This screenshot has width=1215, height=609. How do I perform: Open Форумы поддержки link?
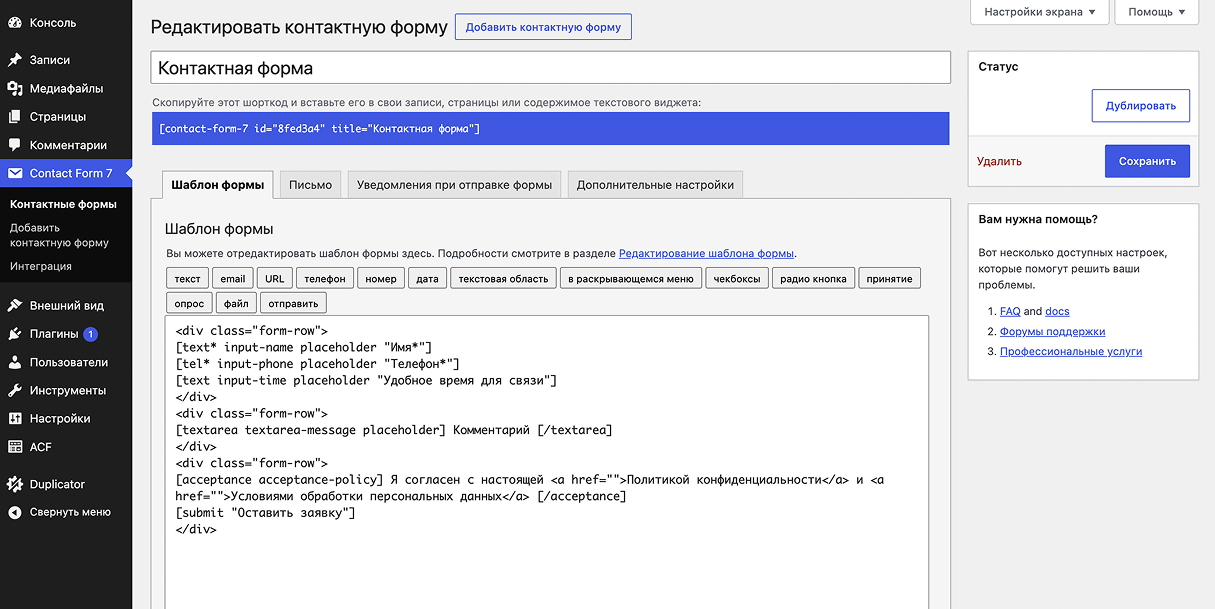[1052, 331]
